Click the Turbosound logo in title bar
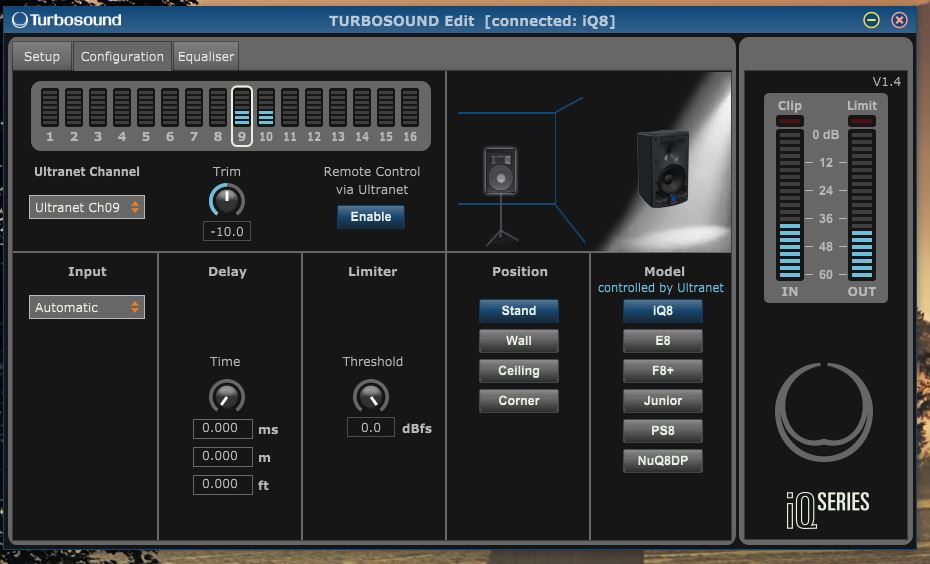930x564 pixels. click(x=66, y=20)
